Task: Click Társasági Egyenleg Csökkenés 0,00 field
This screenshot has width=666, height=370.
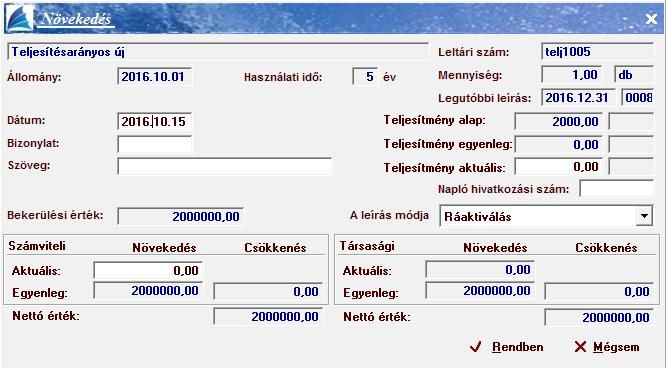Action: tap(599, 291)
